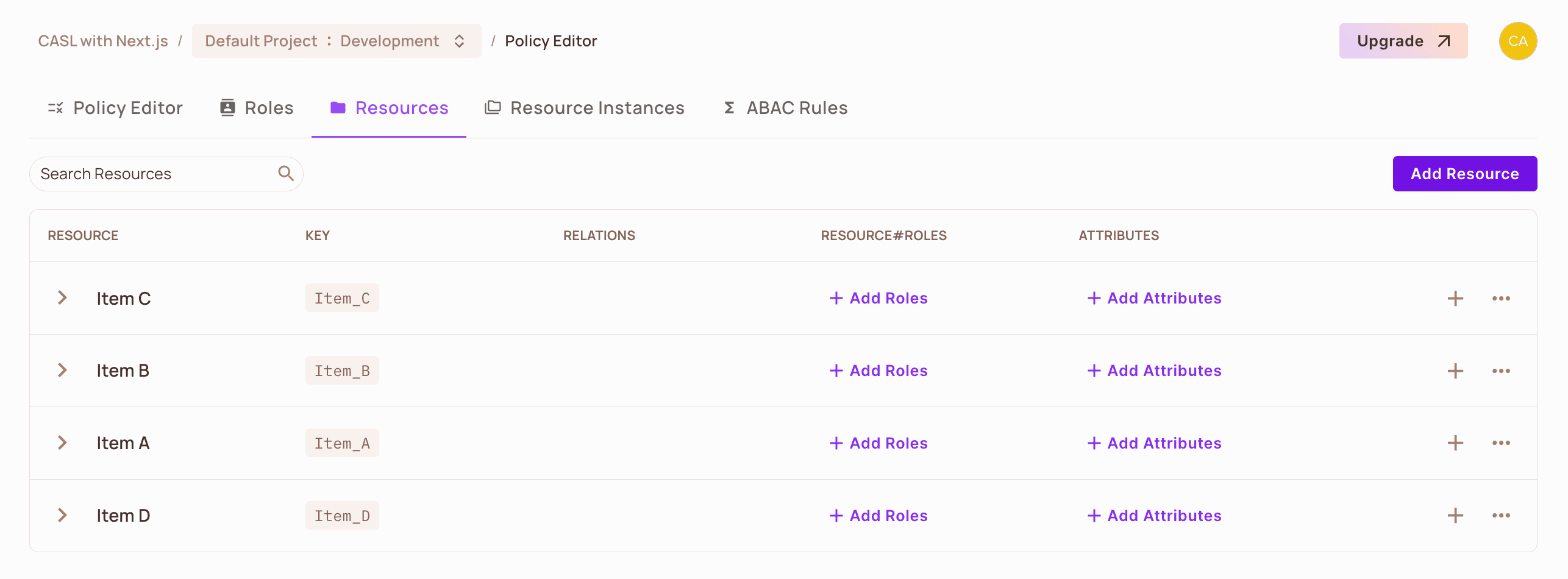This screenshot has height=579, width=1568.
Task: Click the ABAC Rules sigma icon
Action: tap(728, 107)
